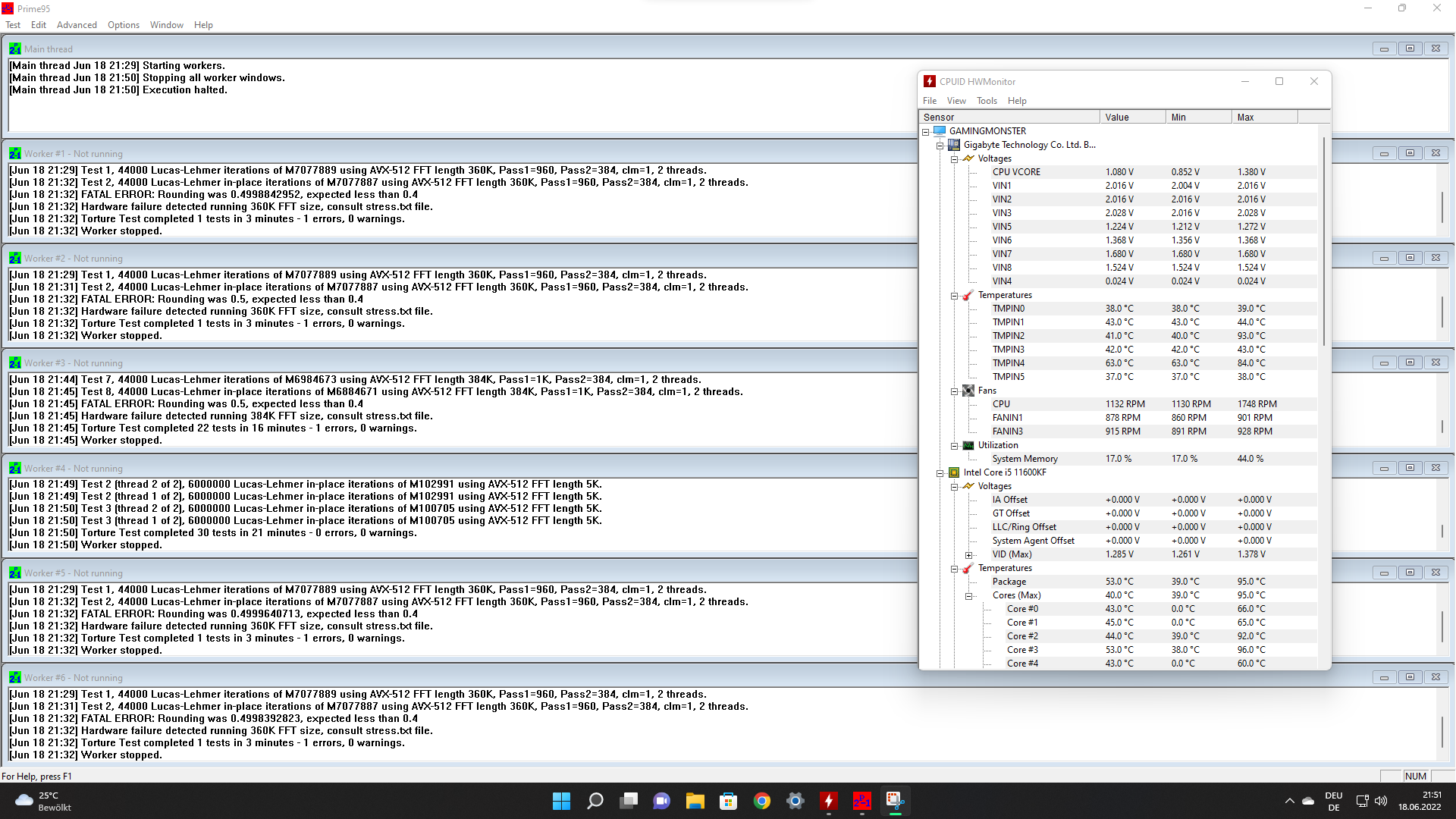The width and height of the screenshot is (1456, 819).
Task: Open the Test menu in Prime95
Action: [x=12, y=25]
